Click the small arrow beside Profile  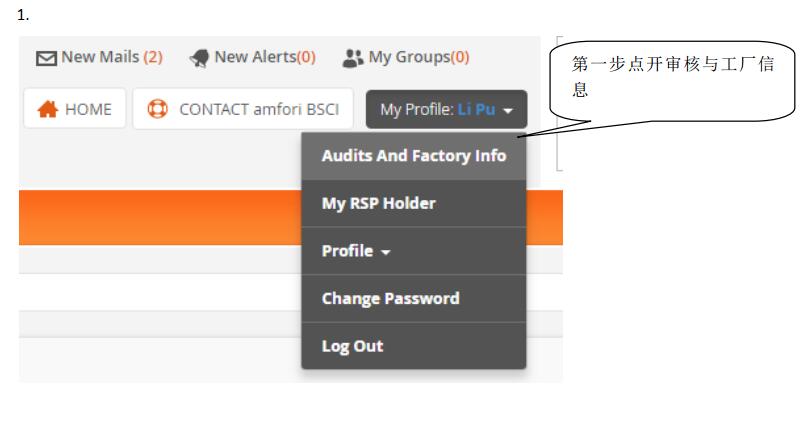coord(385,252)
